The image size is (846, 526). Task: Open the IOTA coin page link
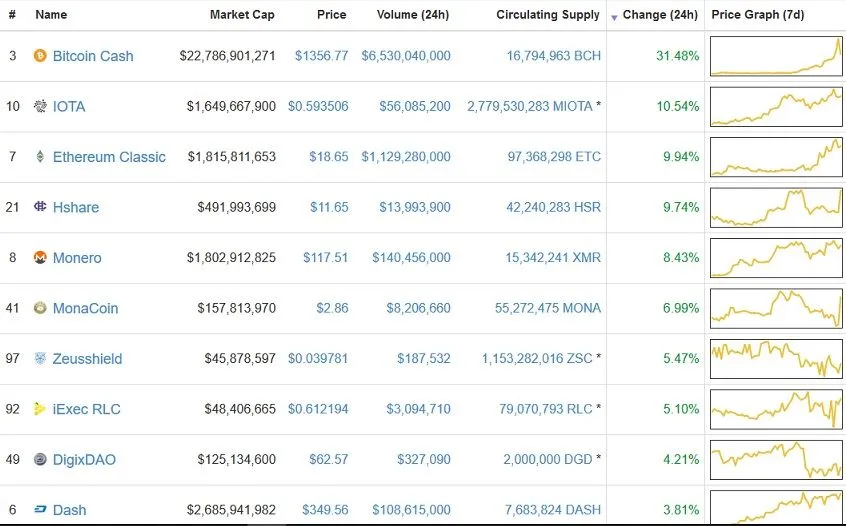pyautogui.click(x=69, y=106)
